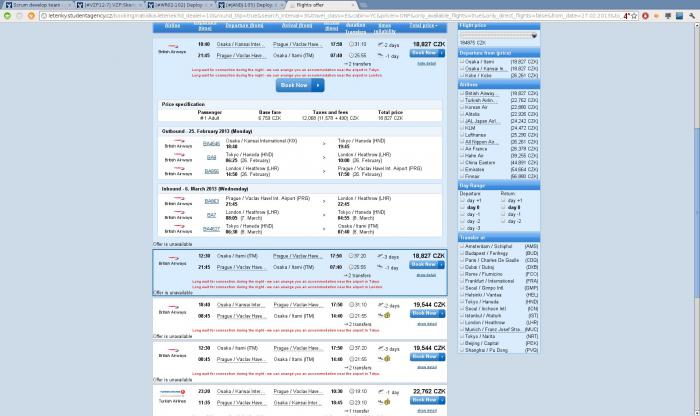Click Finnair in the Airlines filter list
This screenshot has height=416, width=700.
[x=474, y=176]
